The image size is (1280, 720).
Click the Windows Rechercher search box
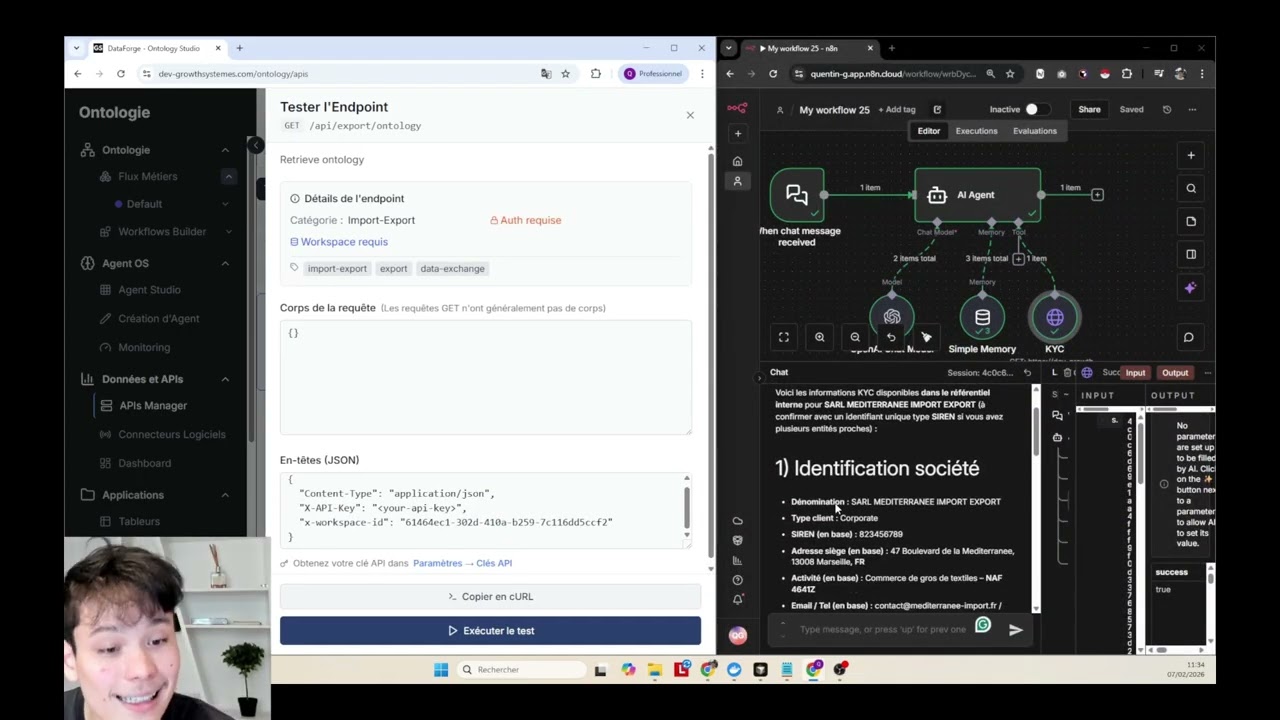click(x=520, y=670)
